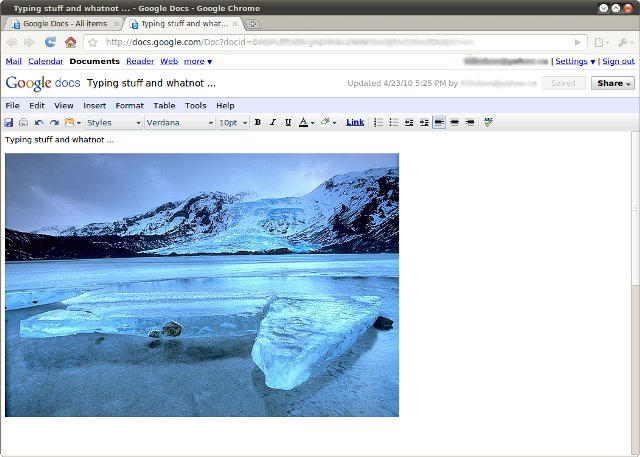Viewport: 640px width, 457px height.
Task: Select align center
Action: coord(454,122)
